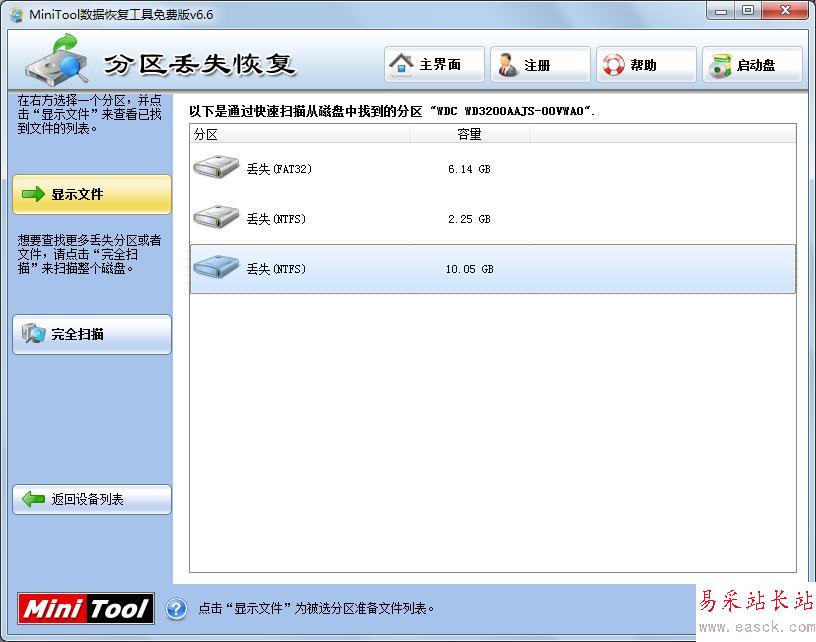This screenshot has height=642, width=816.
Task: Open 注册 registration
Action: pos(541,65)
